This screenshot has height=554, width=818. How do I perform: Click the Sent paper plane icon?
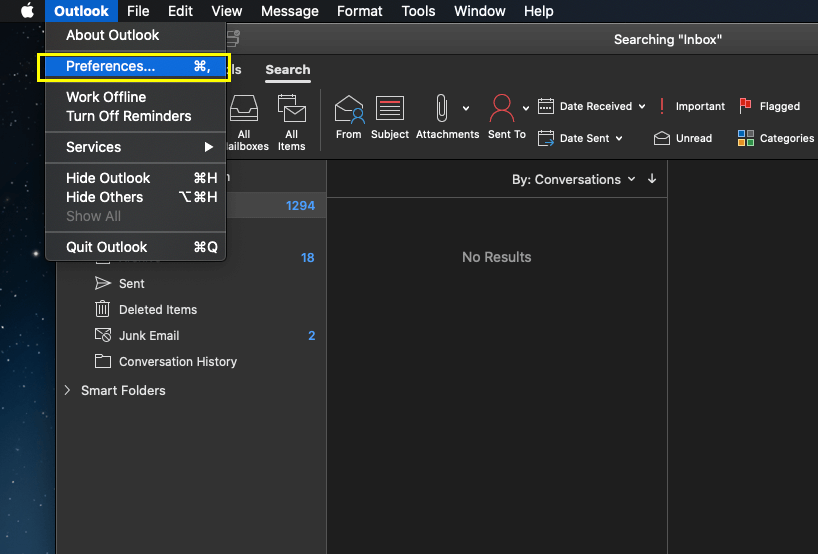[103, 283]
